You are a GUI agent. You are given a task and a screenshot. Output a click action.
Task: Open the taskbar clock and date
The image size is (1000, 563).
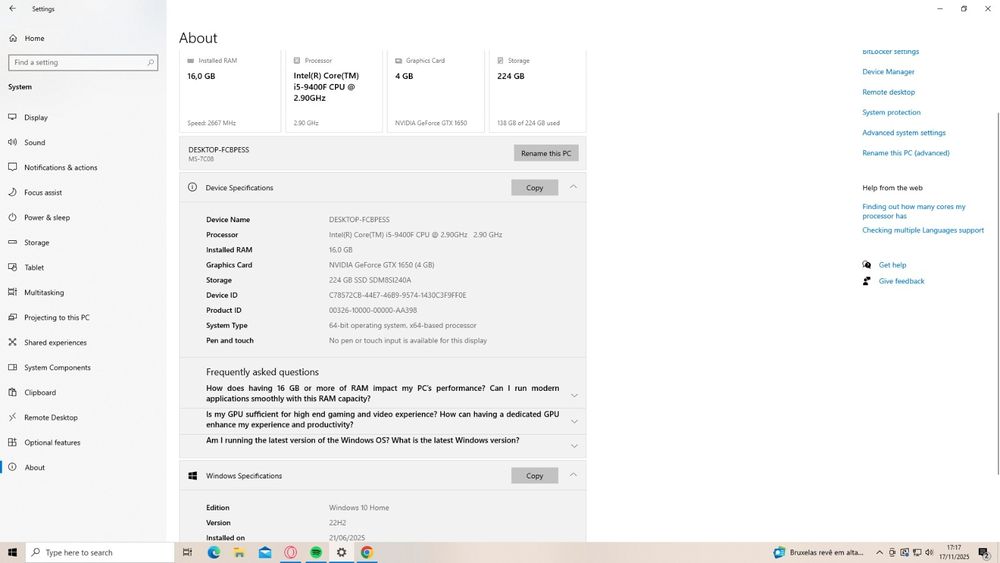[953, 552]
